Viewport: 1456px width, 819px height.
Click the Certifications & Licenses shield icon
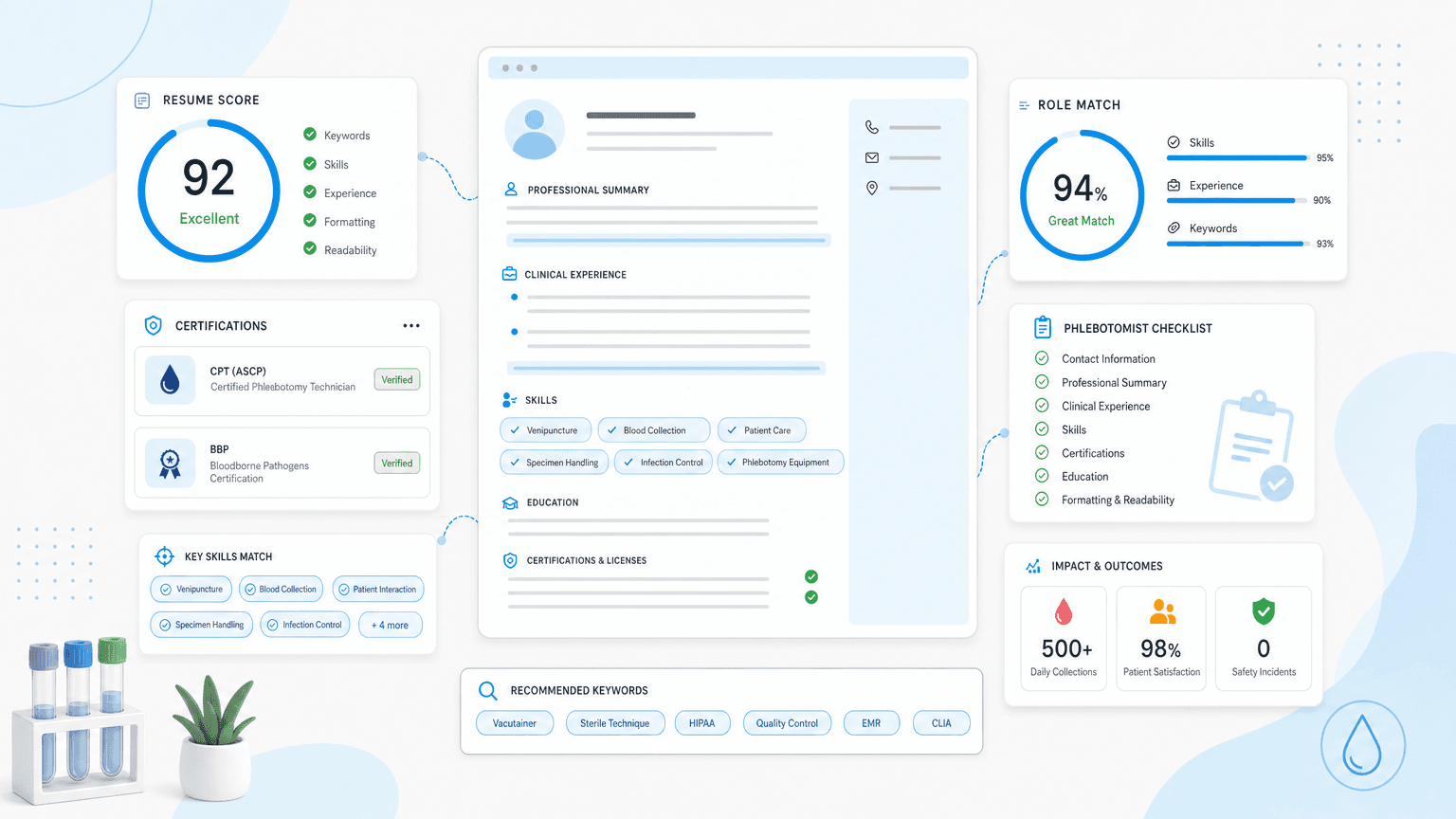pyautogui.click(x=510, y=560)
